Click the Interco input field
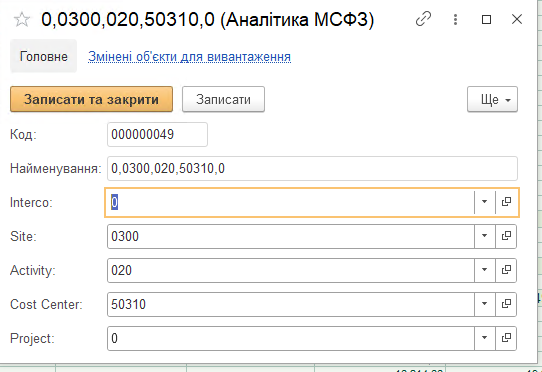 (290, 202)
